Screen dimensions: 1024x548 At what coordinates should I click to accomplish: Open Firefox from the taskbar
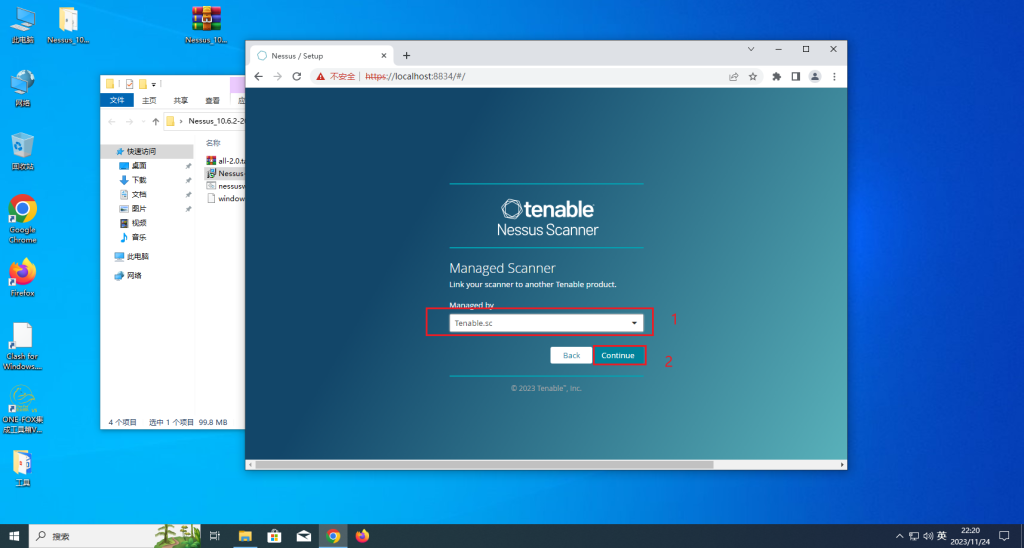pyautogui.click(x=362, y=536)
